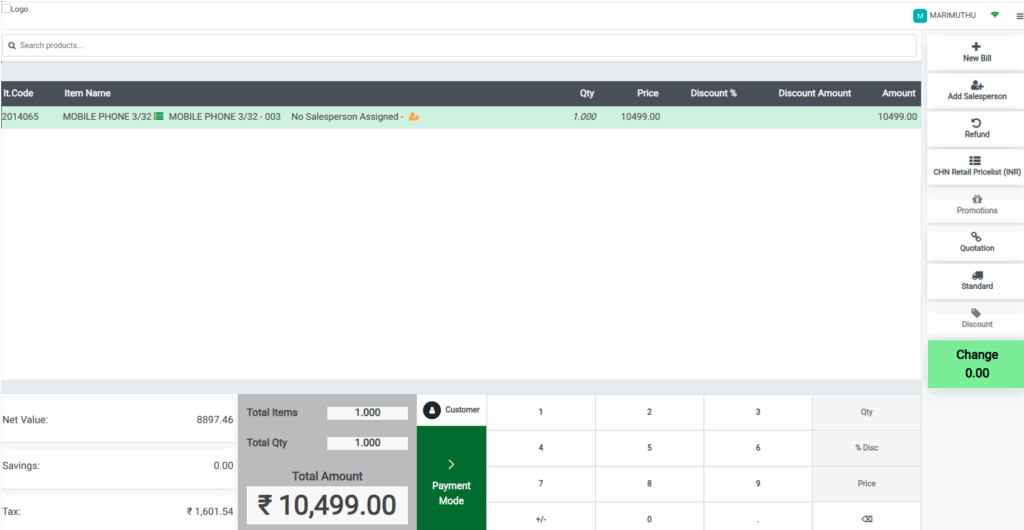Click item code 2014065 in the row
The width and height of the screenshot is (1024, 530).
(x=20, y=117)
